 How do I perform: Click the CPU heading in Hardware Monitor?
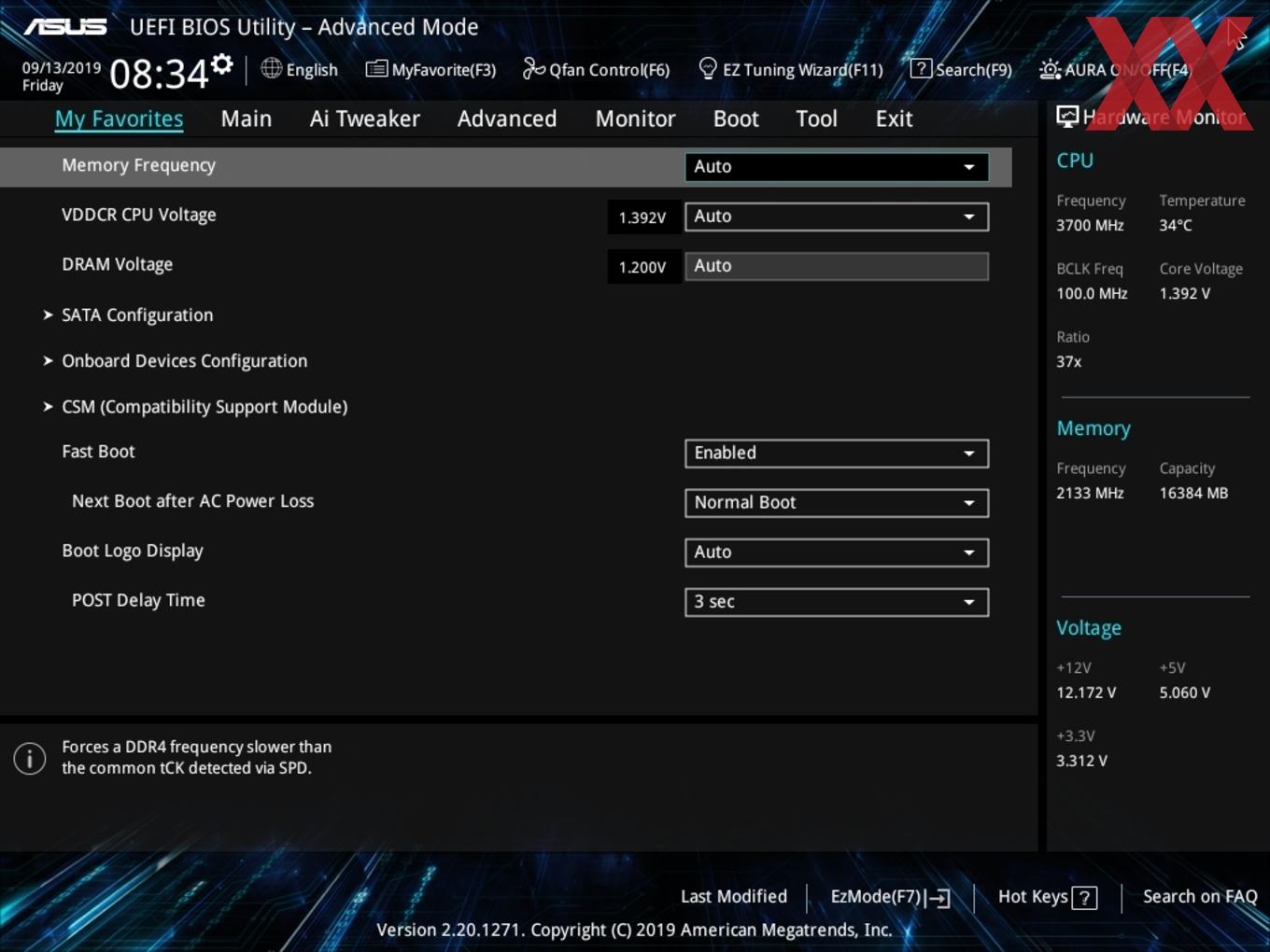(1075, 161)
